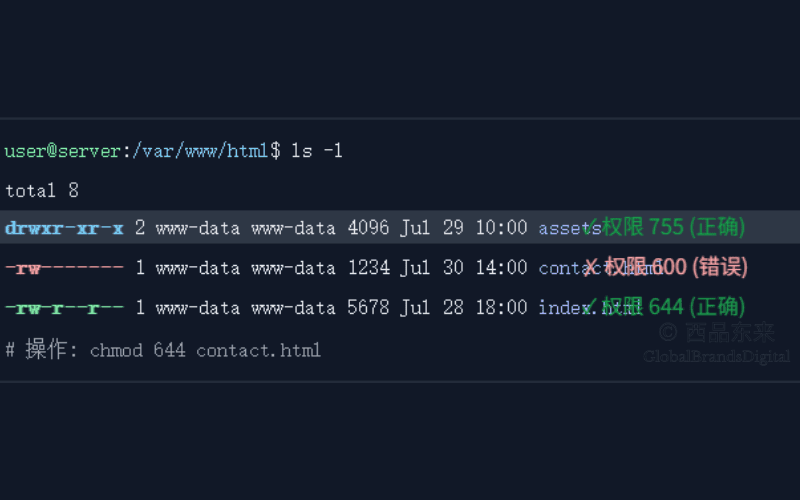Click the green checkmark before 权限 755

(592, 227)
